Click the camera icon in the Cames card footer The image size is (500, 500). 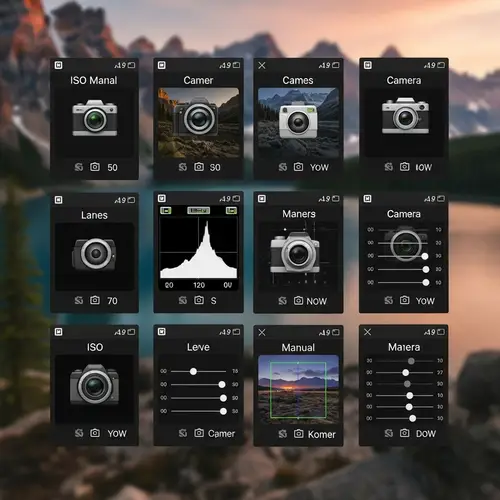tap(298, 167)
